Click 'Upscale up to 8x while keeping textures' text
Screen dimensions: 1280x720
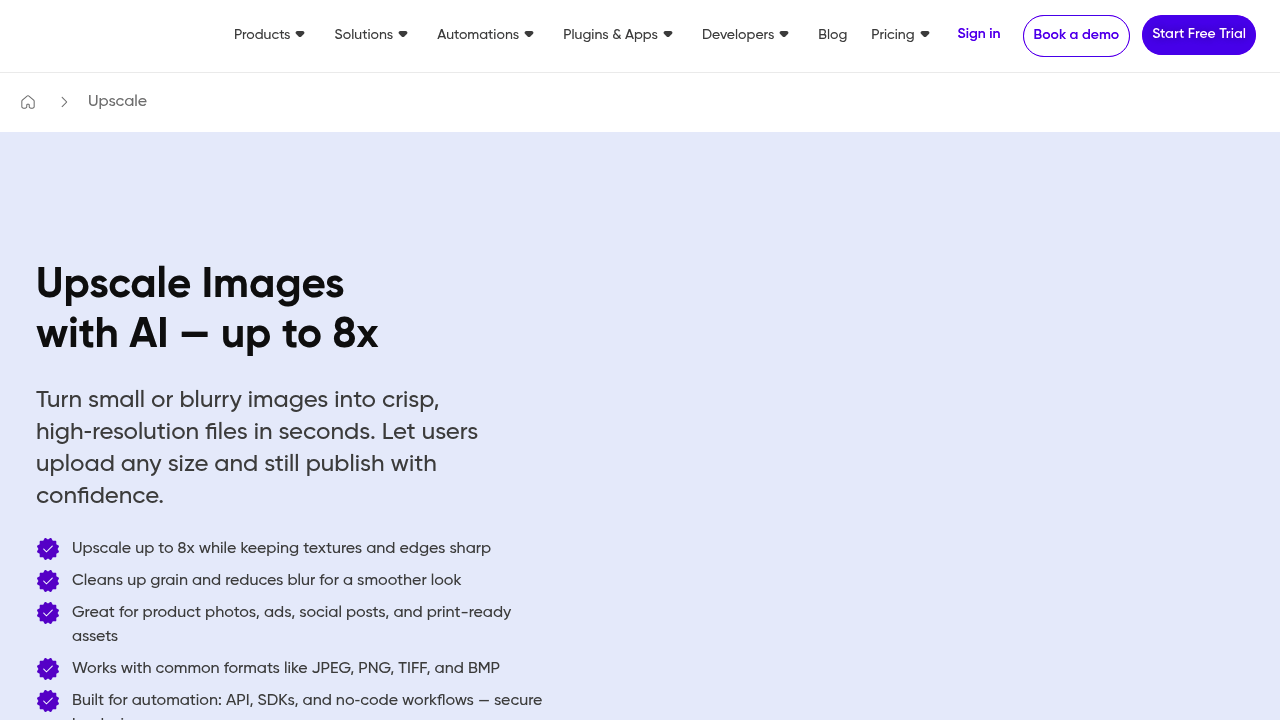coord(281,549)
